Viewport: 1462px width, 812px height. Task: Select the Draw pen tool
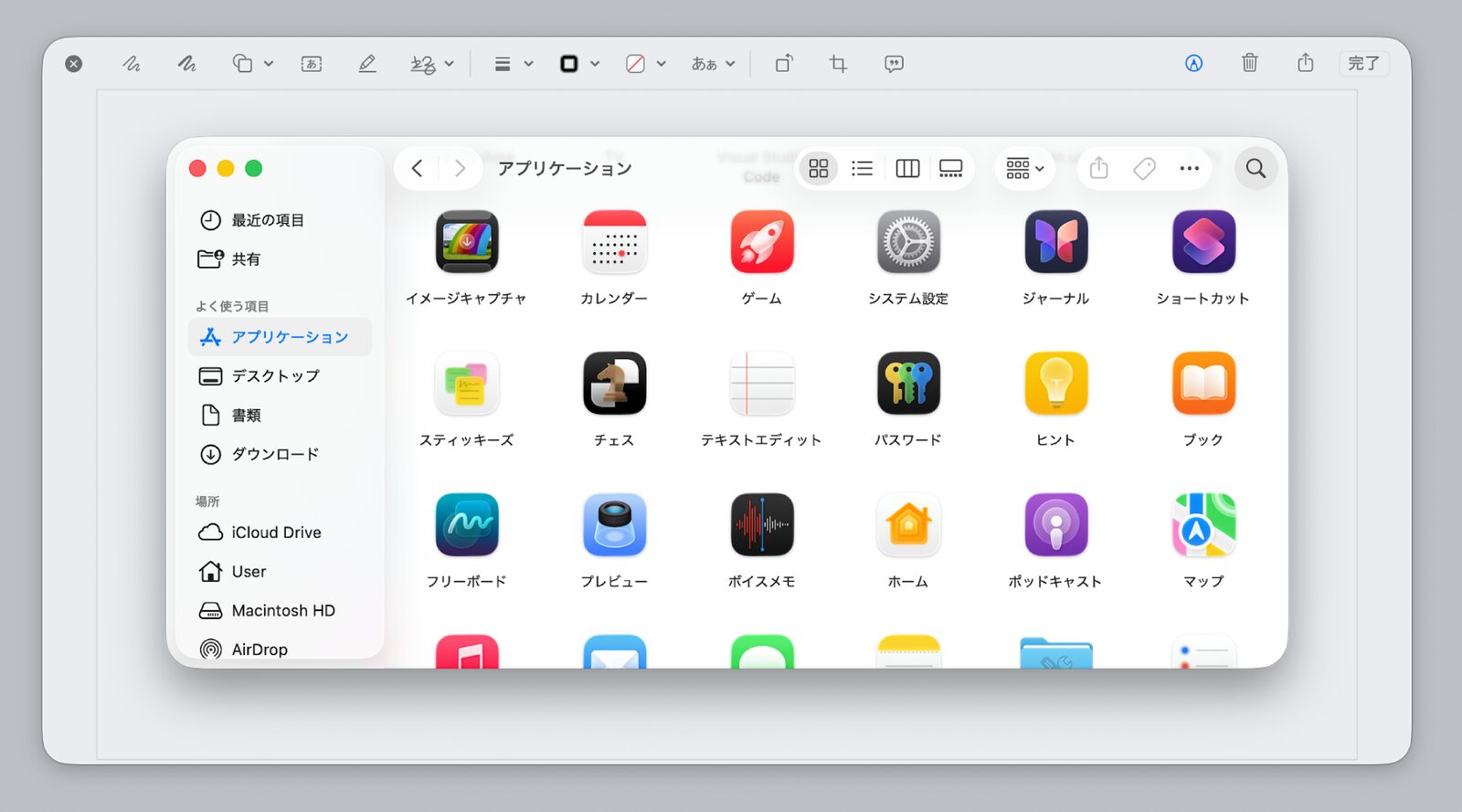[x=187, y=64]
